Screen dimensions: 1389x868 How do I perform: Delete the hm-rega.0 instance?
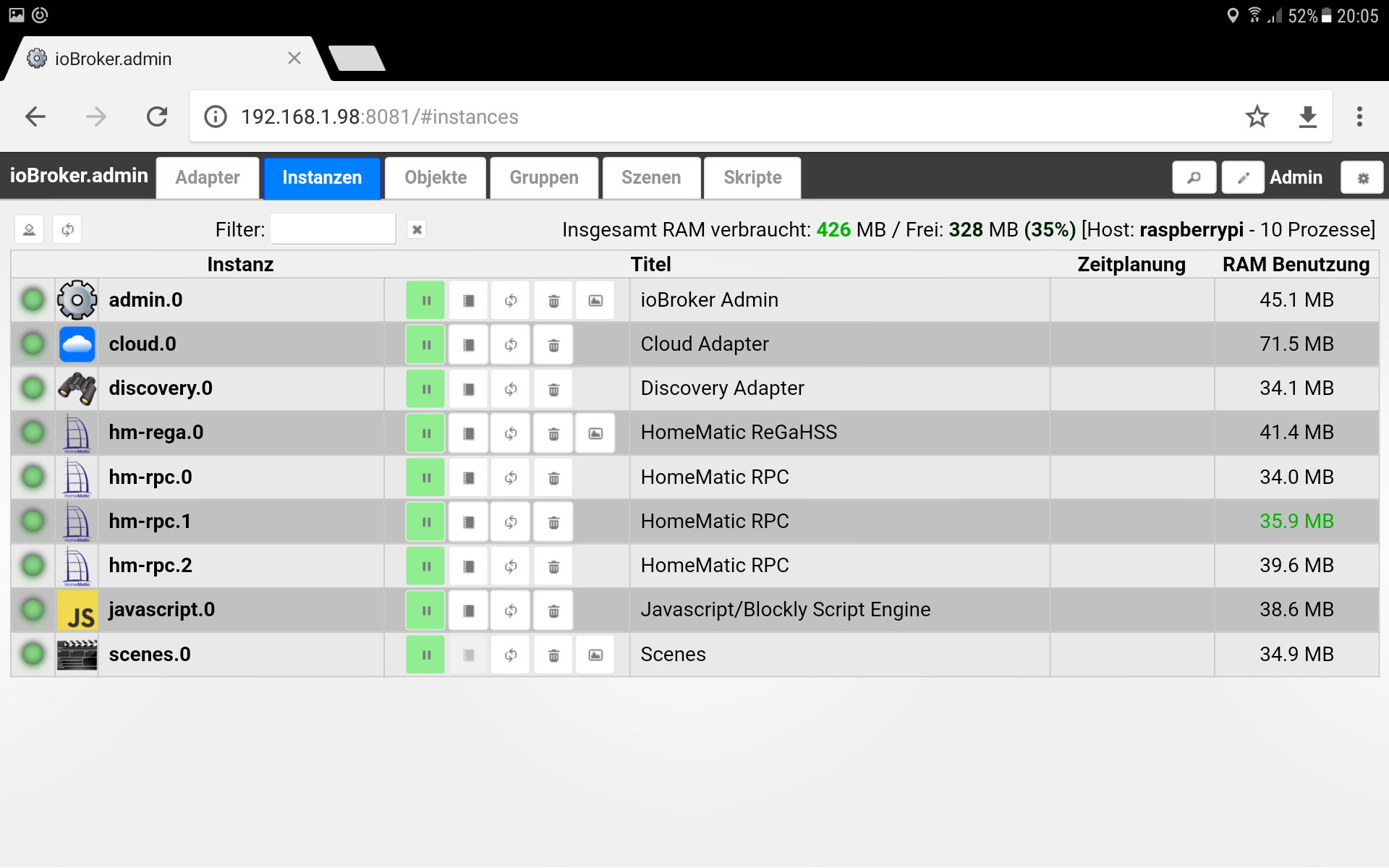[553, 433]
